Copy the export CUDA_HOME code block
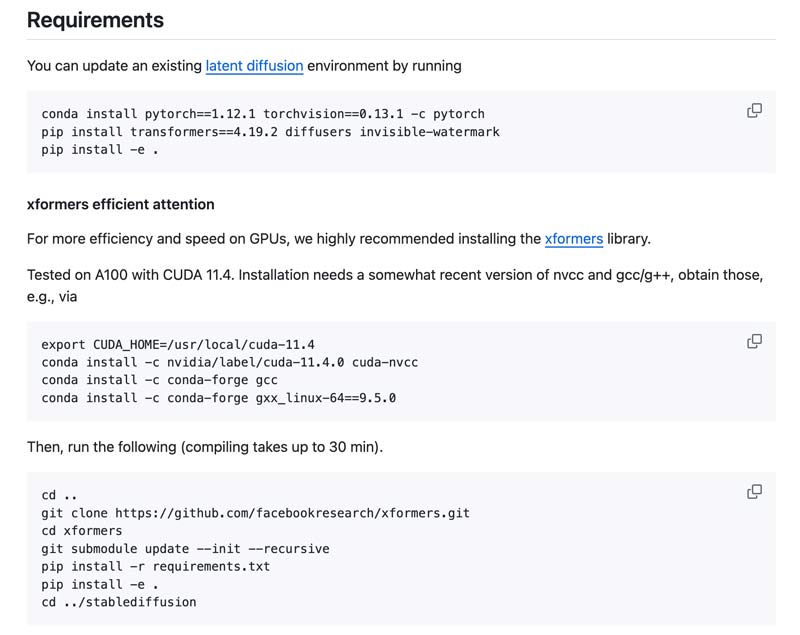Image resolution: width=800 pixels, height=635 pixels. pyautogui.click(x=754, y=341)
